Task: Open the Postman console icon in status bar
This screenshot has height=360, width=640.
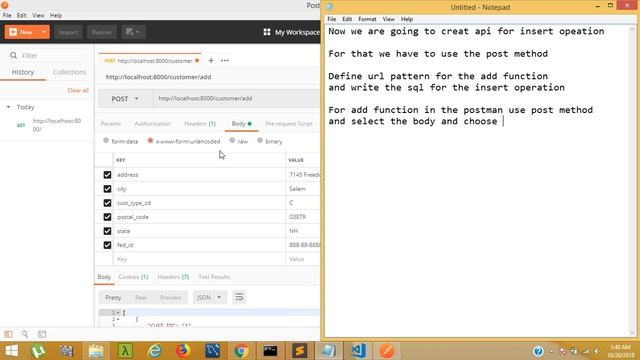Action: pyautogui.click(x=42, y=334)
